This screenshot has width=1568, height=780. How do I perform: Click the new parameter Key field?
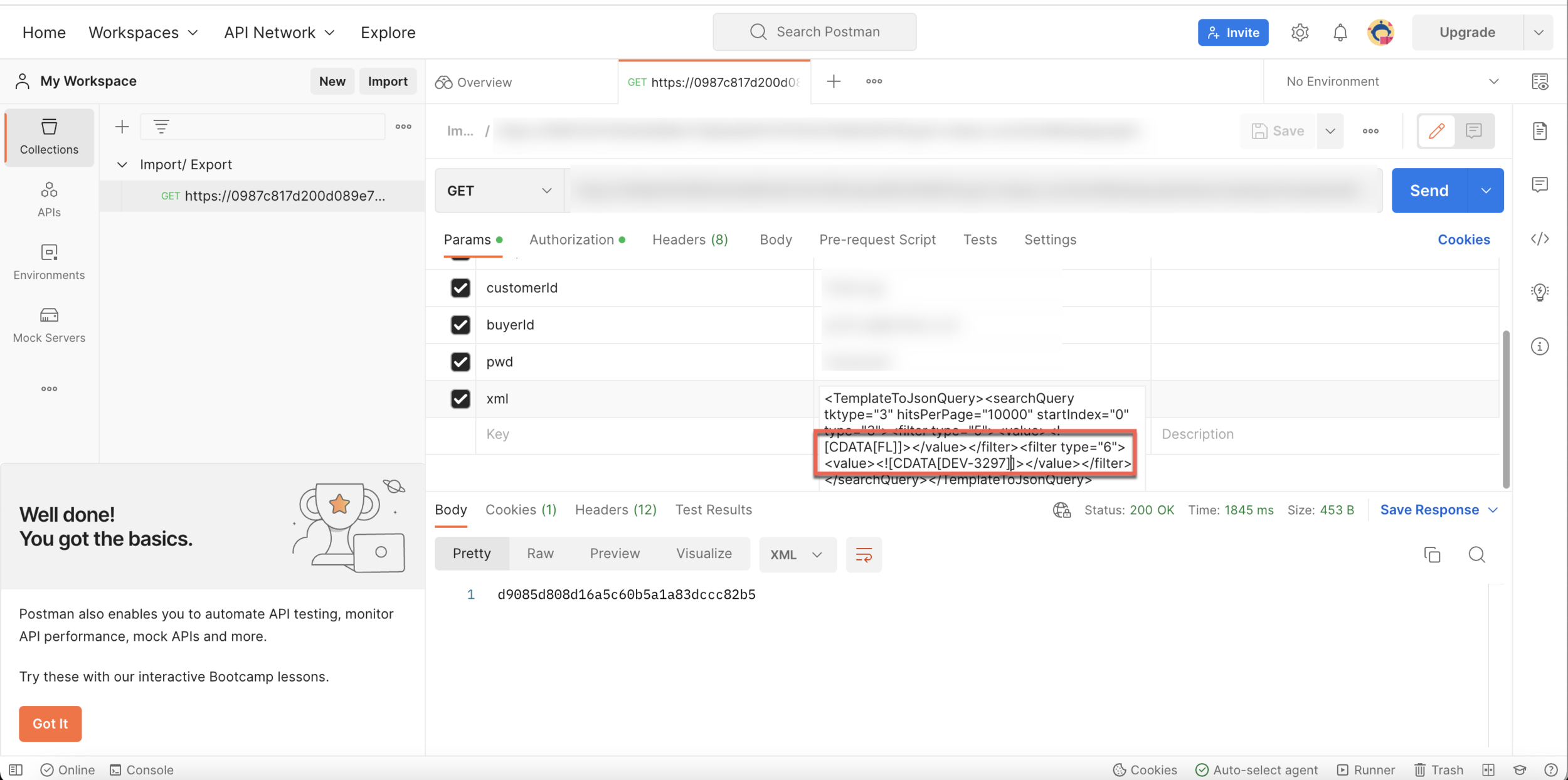(645, 434)
